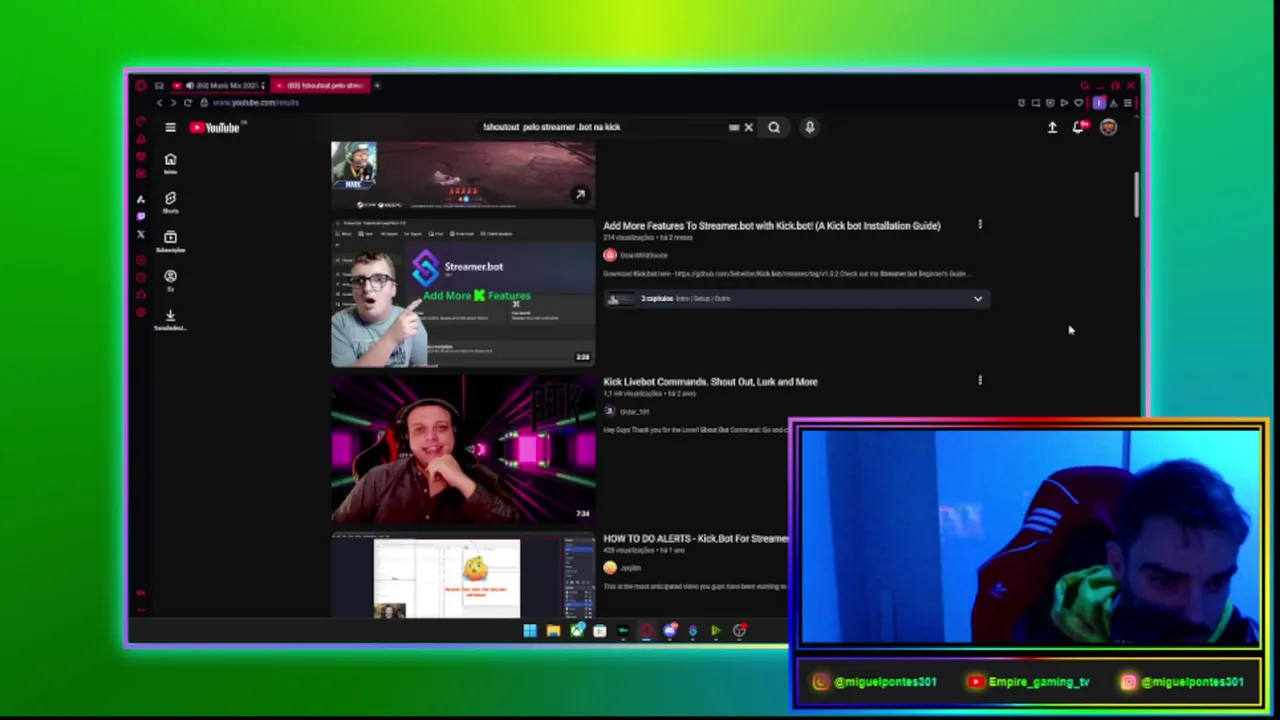The image size is (1280, 720).
Task: Open the YouTube hamburger guide menu
Action: pos(170,127)
